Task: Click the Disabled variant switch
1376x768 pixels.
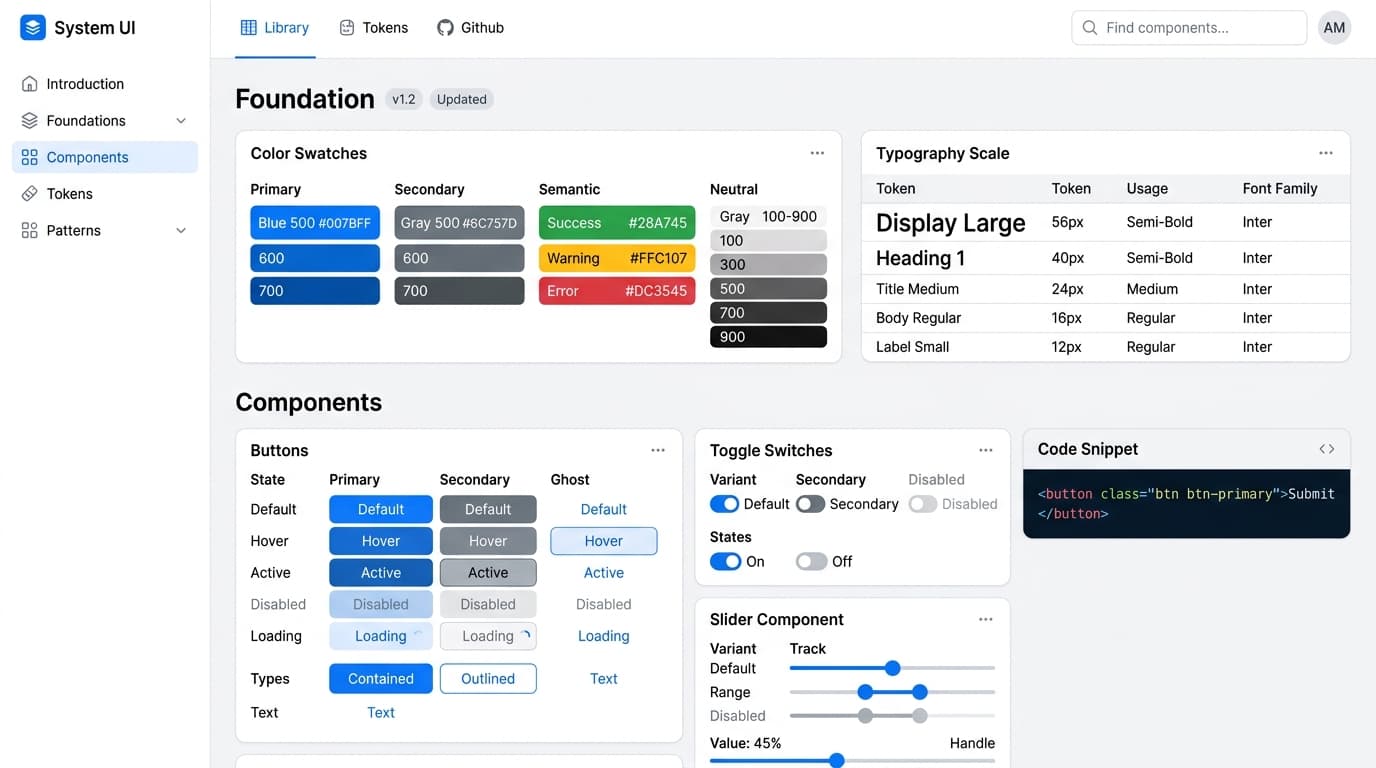Action: tap(923, 504)
